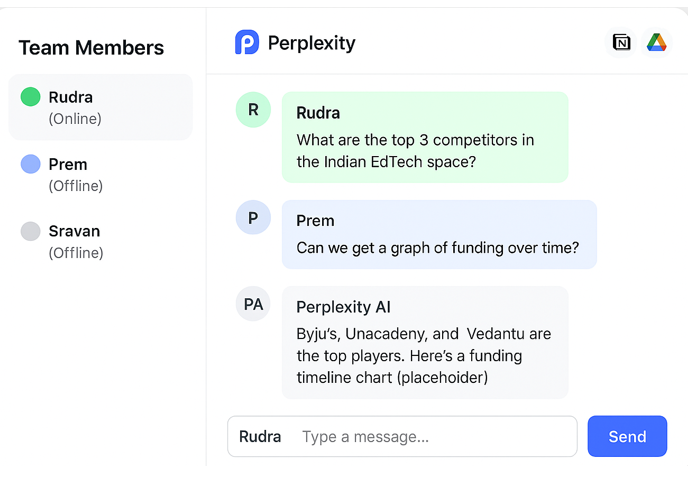Select Rudra in Team Members list
693x484 pixels.
[x=100, y=107]
